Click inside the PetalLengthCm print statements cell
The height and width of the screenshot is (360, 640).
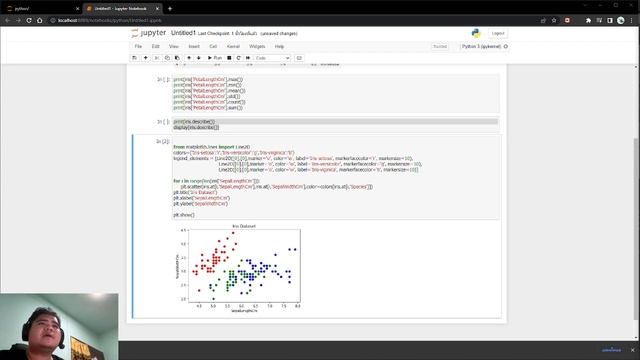(x=336, y=93)
